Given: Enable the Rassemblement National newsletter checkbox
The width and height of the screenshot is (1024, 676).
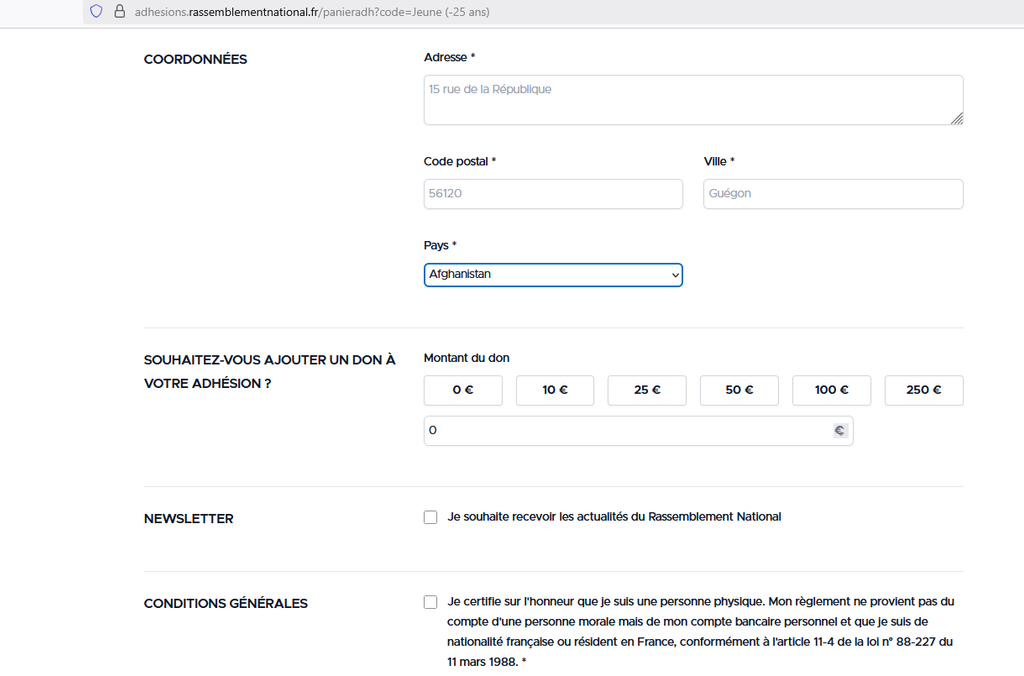Looking at the screenshot, I should coord(431,517).
